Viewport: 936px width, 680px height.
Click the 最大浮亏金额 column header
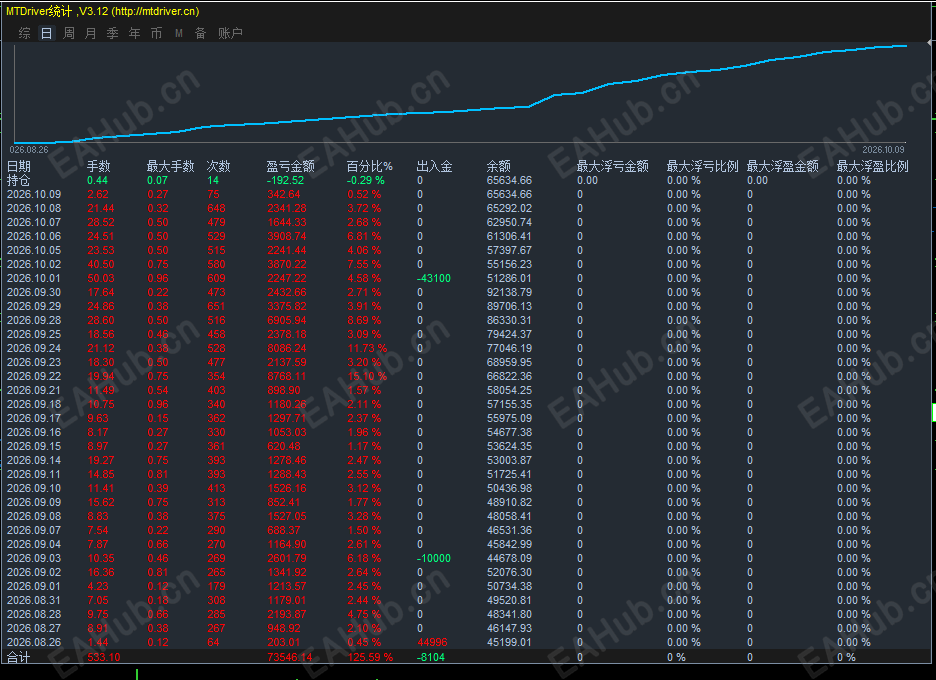(612, 167)
